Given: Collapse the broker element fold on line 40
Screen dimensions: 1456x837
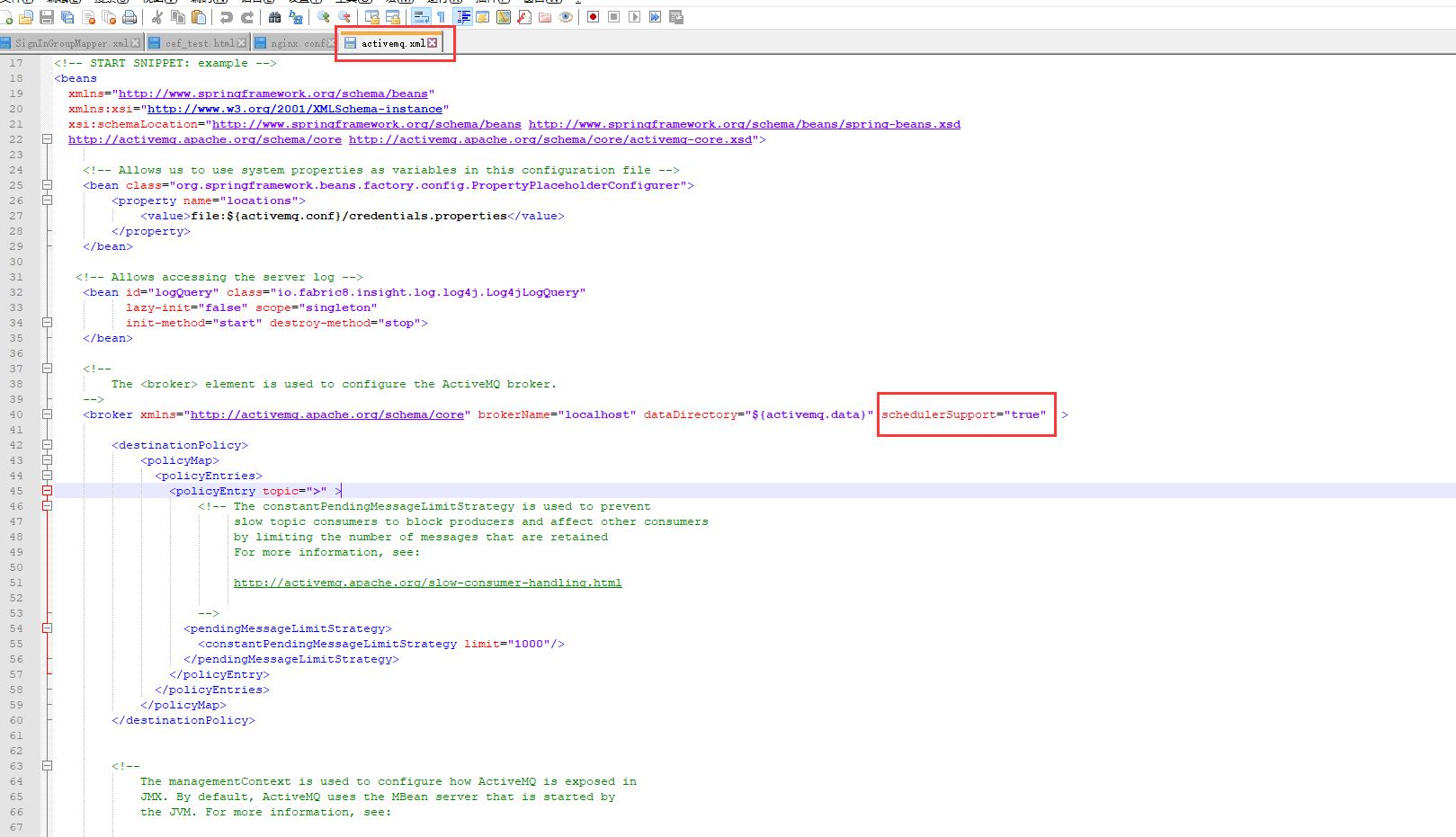Looking at the screenshot, I should click(47, 414).
